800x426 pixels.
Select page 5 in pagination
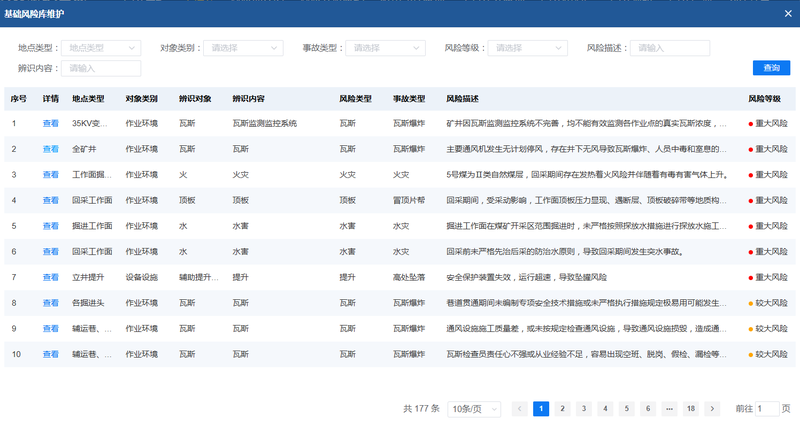tap(627, 409)
